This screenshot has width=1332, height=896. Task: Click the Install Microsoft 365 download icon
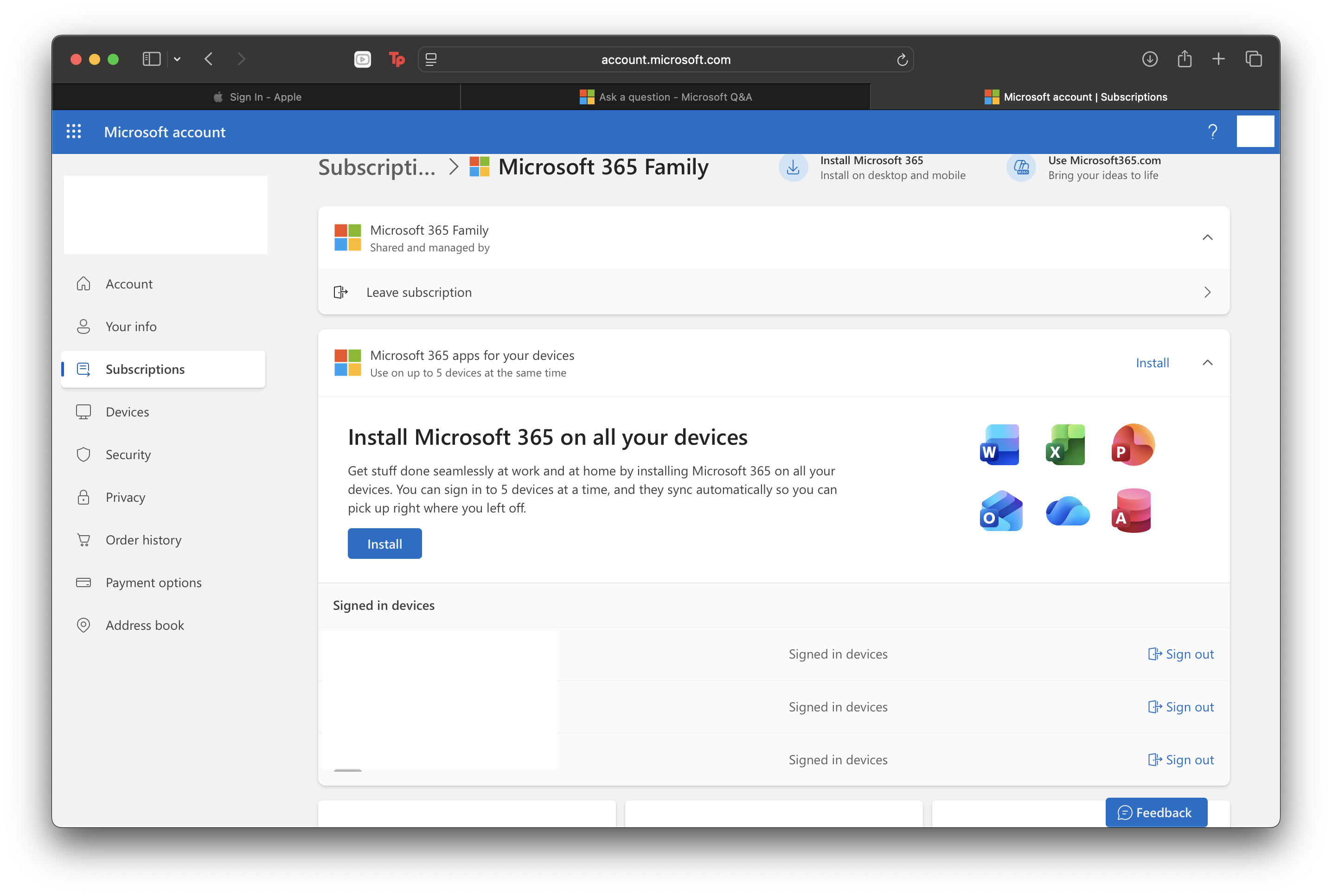click(x=793, y=168)
